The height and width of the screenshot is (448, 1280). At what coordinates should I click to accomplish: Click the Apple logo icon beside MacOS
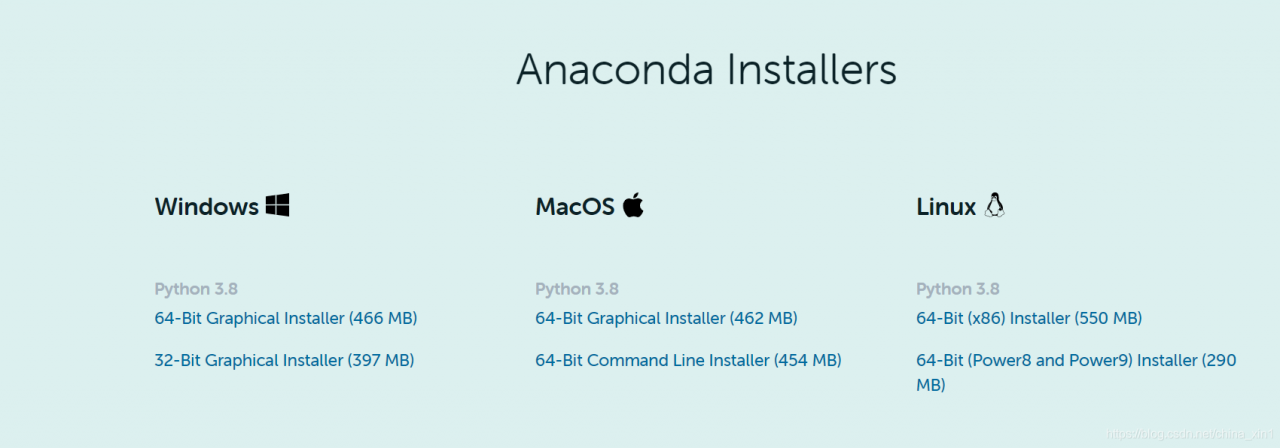[633, 205]
